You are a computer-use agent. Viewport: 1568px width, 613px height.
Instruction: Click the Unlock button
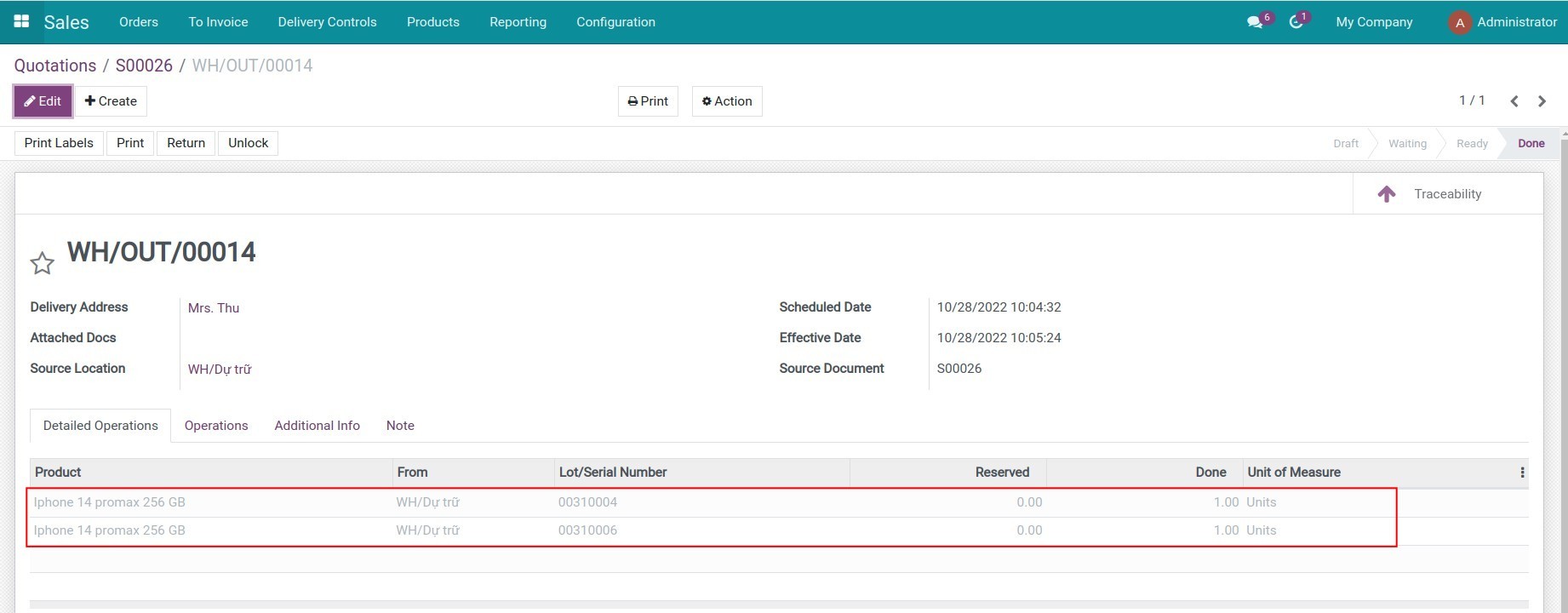tap(248, 143)
